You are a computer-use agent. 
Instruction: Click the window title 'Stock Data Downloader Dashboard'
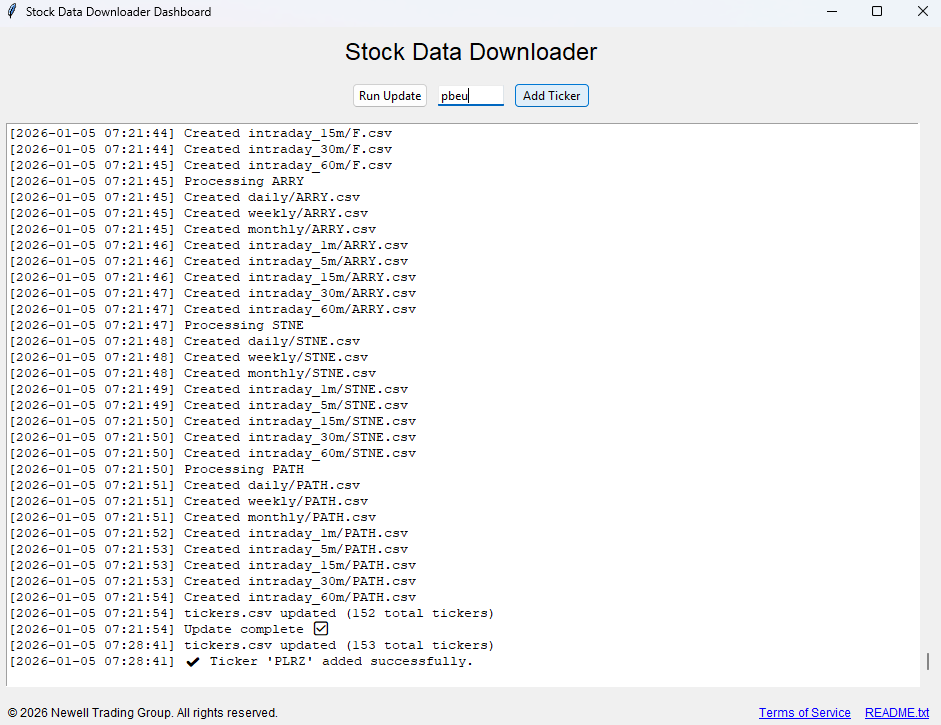coord(118,11)
